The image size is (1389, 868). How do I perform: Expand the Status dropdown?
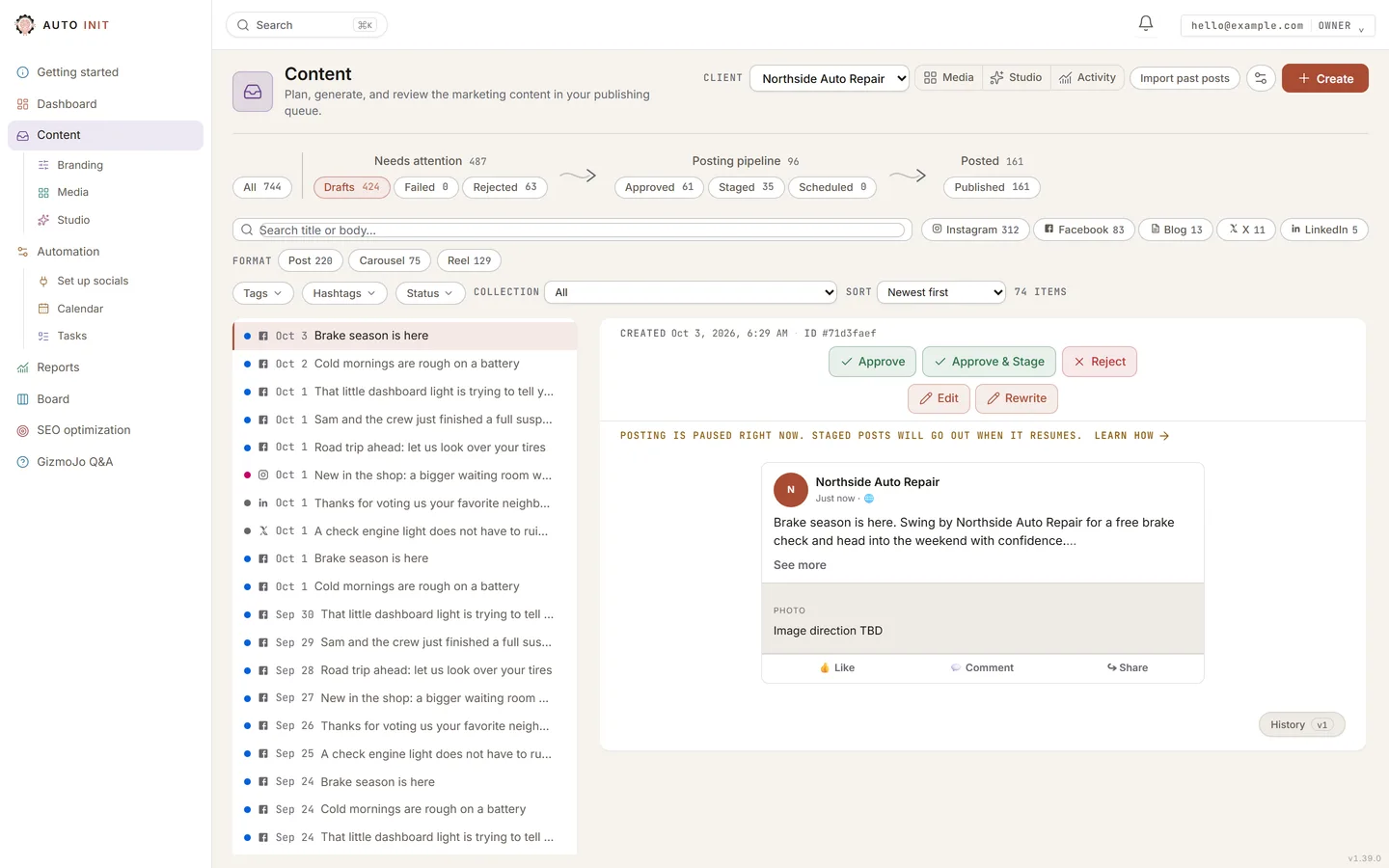(430, 293)
